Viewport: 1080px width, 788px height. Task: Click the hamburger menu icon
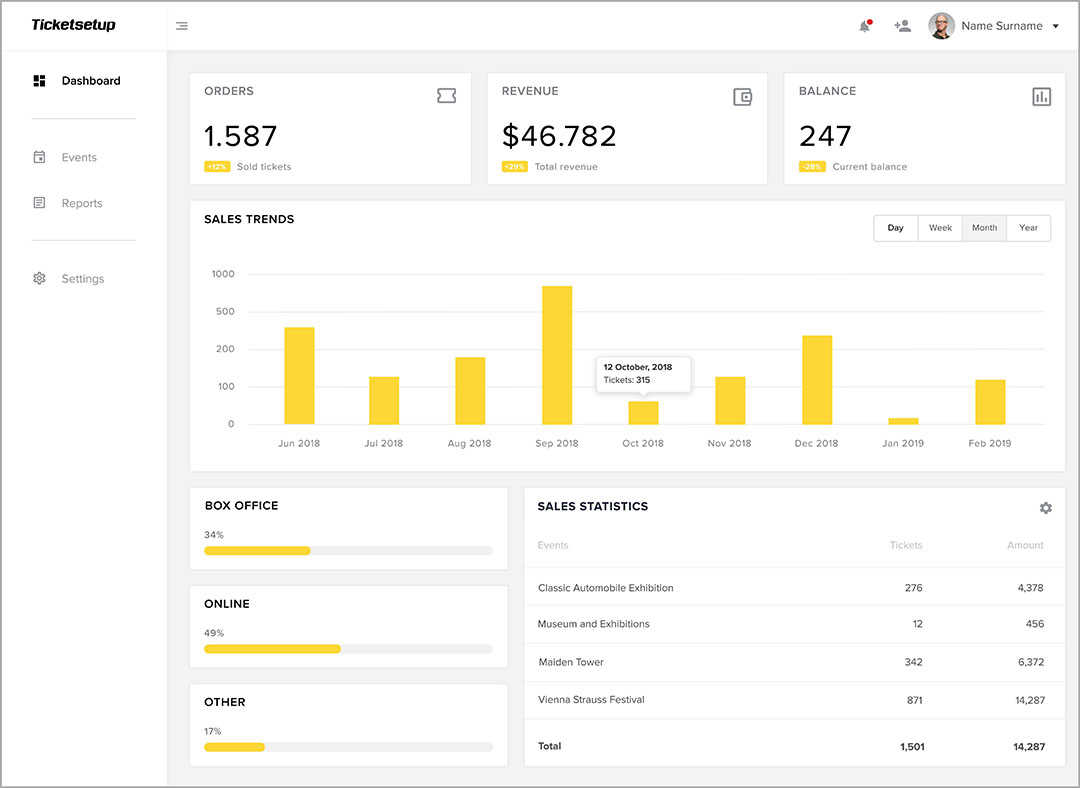click(181, 26)
